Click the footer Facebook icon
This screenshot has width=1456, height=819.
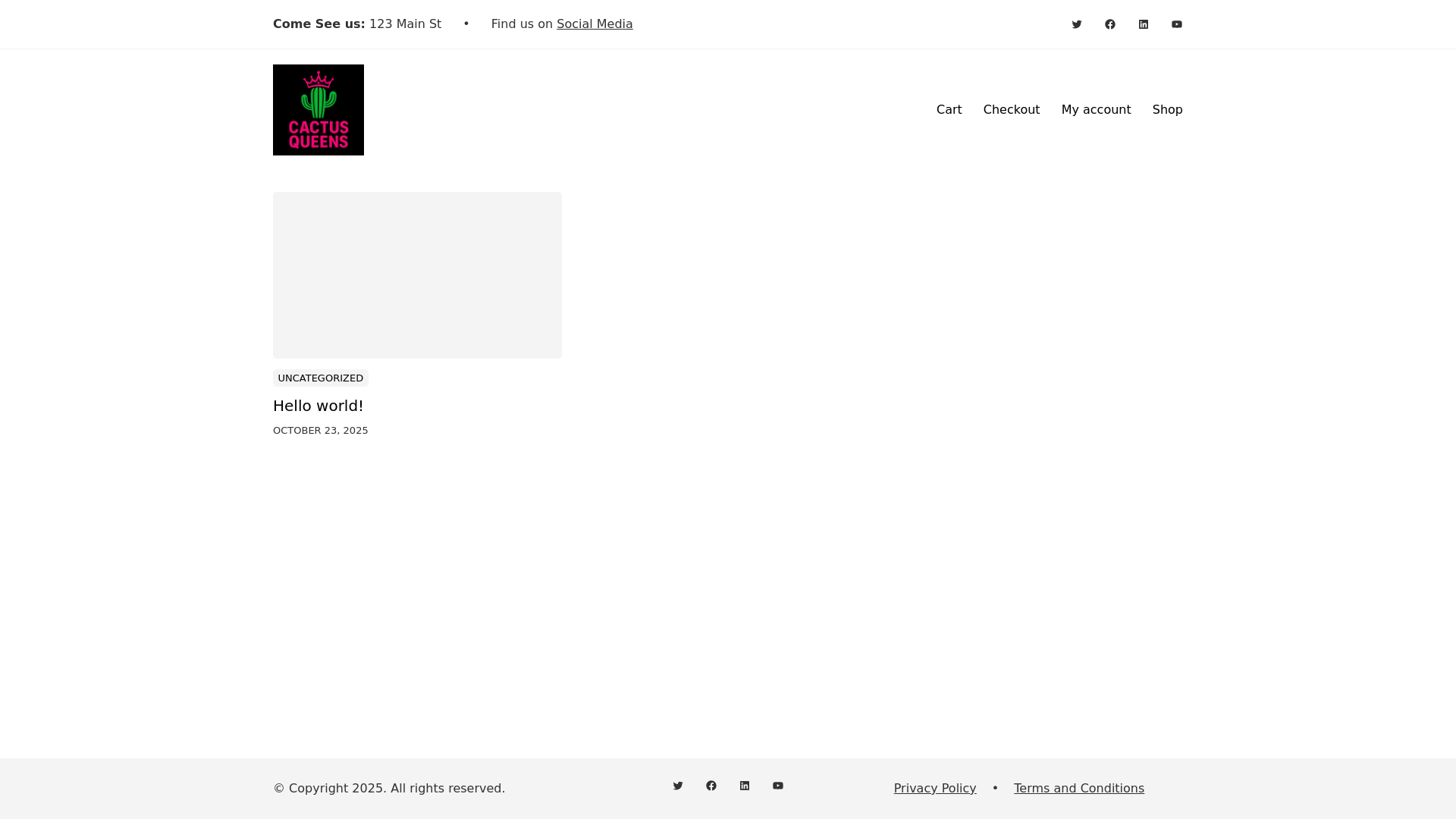coord(711,786)
